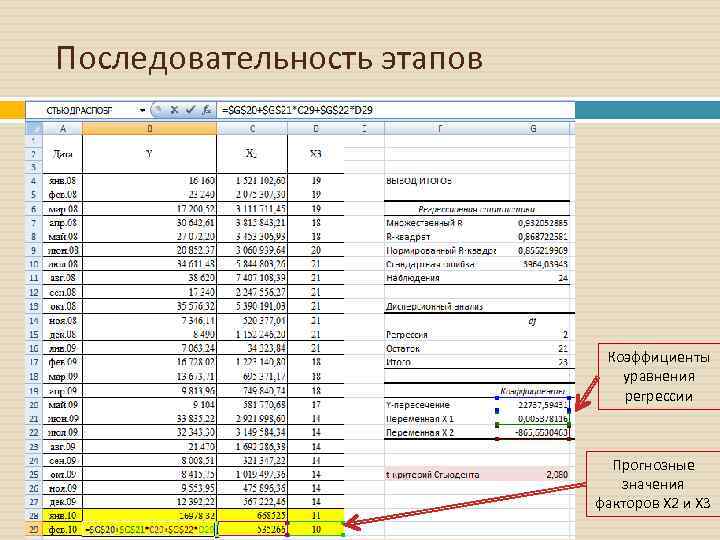Select date cell "май.09"

[x=62, y=405]
